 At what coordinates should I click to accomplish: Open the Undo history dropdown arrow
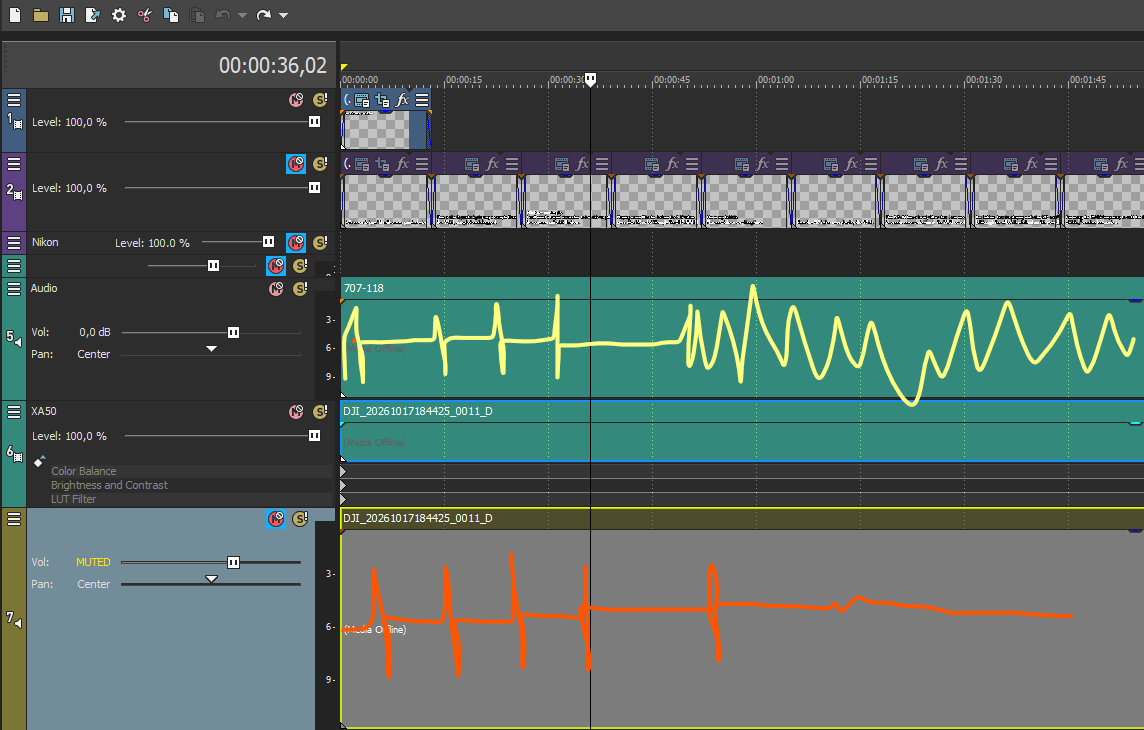pyautogui.click(x=242, y=15)
